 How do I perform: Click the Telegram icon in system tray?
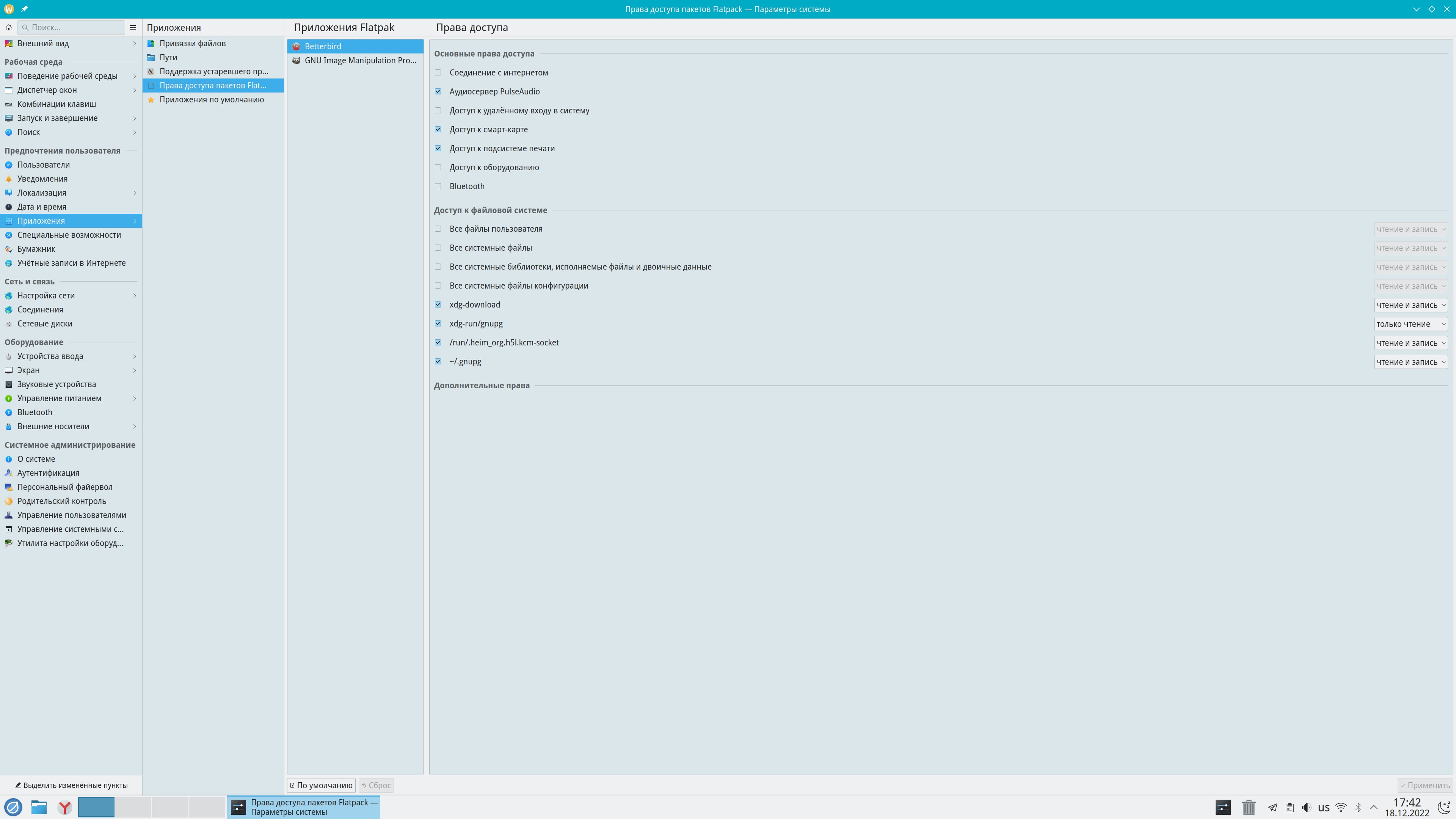click(x=1272, y=807)
